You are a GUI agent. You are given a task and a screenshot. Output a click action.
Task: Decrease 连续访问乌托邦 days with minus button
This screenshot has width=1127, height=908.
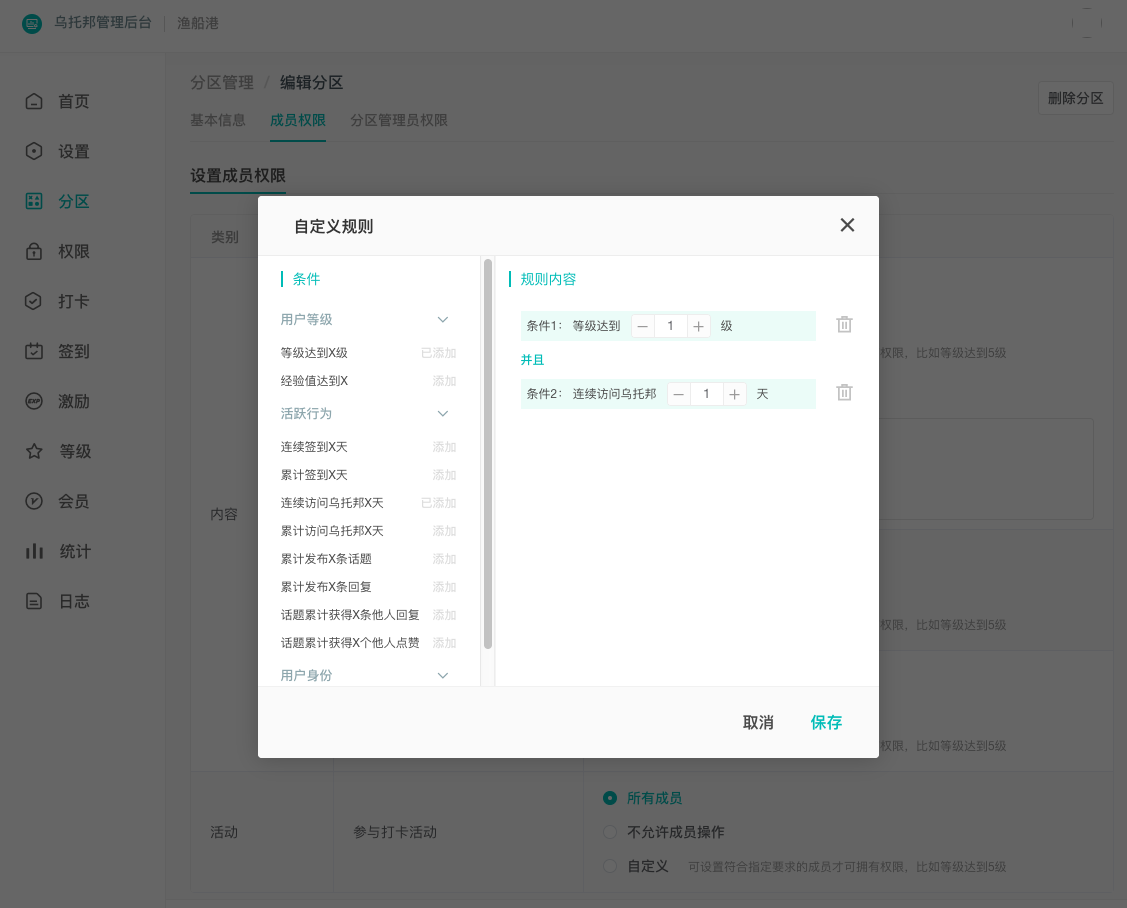tap(678, 394)
